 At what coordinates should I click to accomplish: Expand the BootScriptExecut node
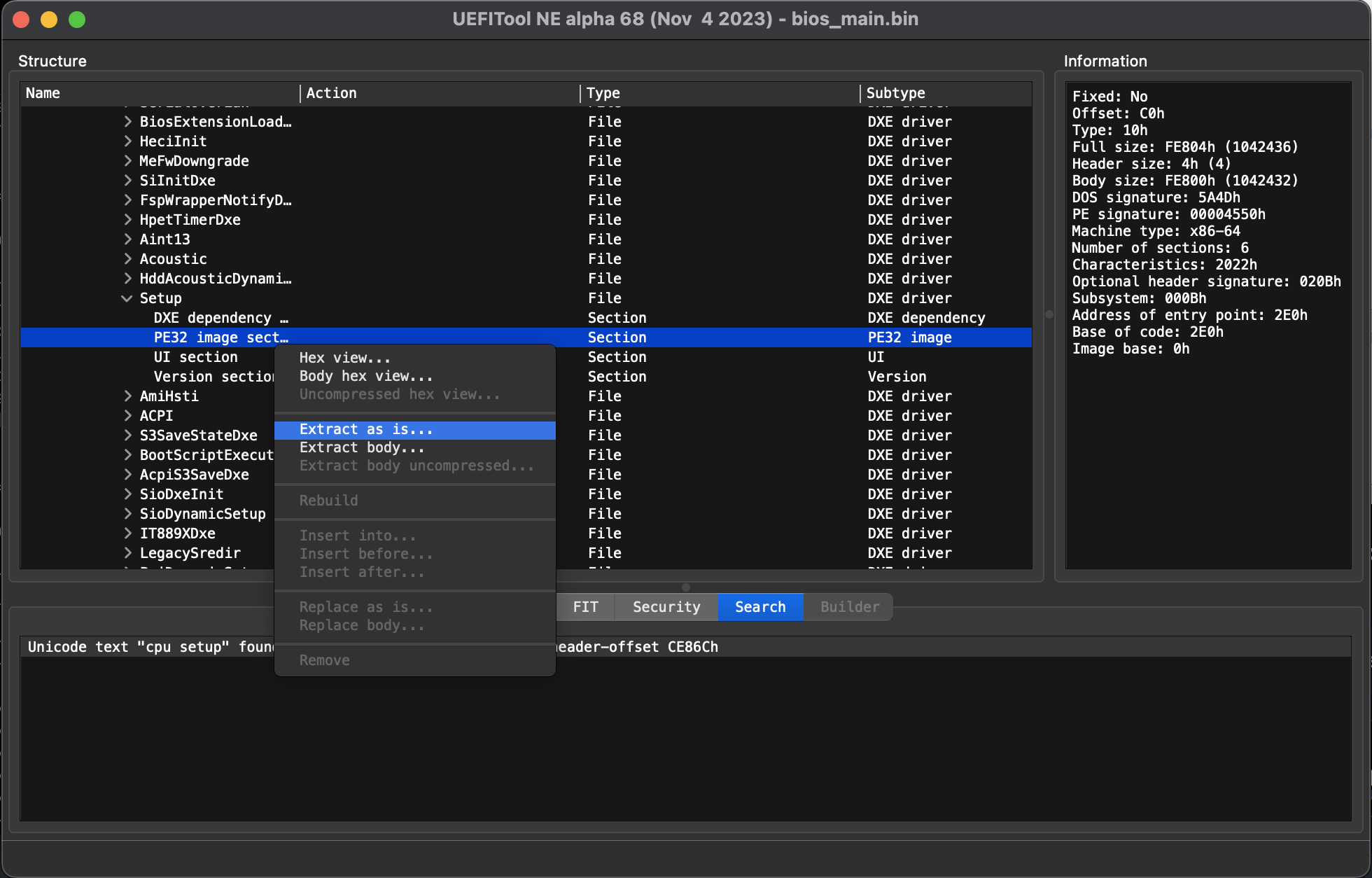coord(127,455)
